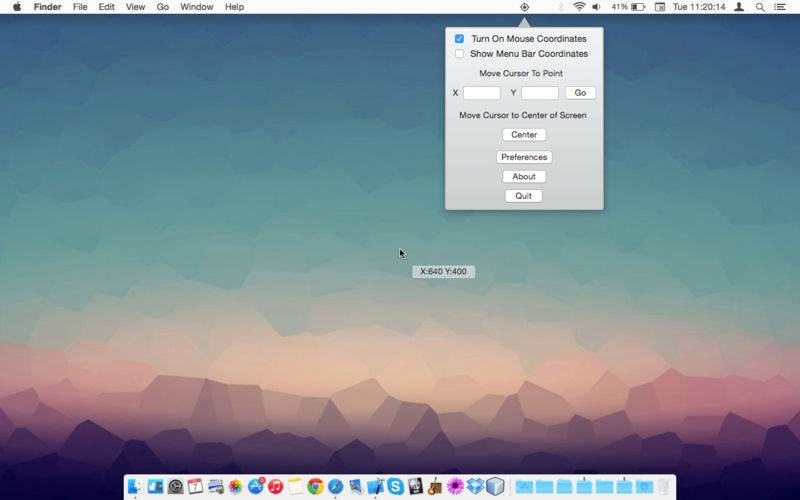The width and height of the screenshot is (800, 500).
Task: Open the Apple menu
Action: (17, 7)
